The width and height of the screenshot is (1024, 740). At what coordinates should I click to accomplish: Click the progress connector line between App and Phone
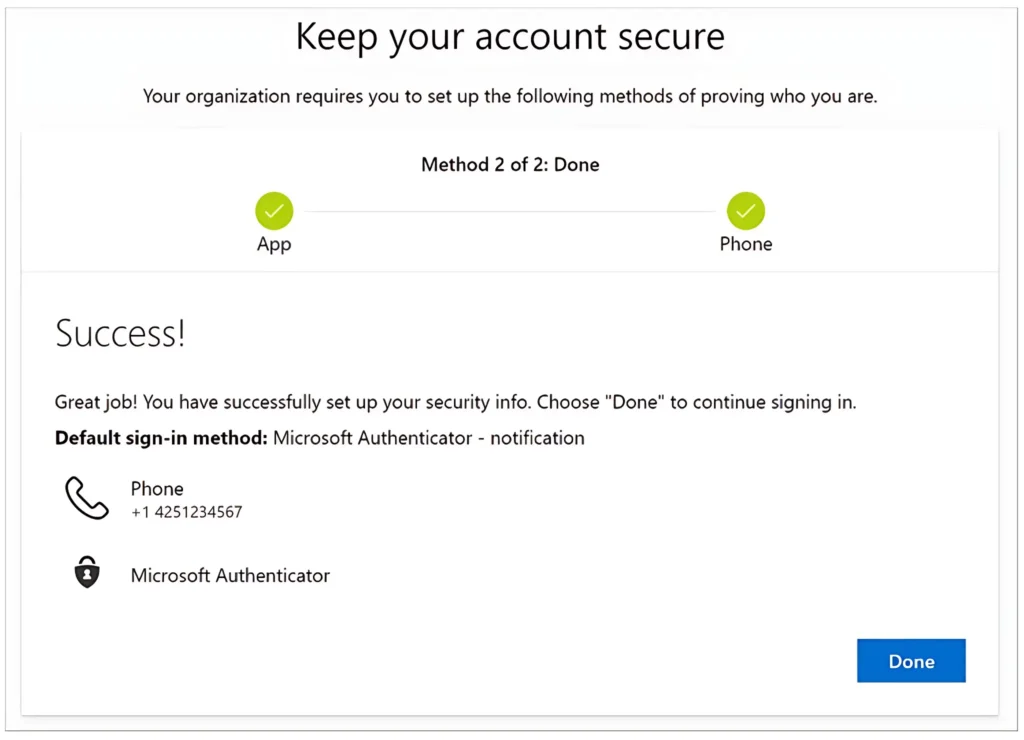(x=510, y=210)
